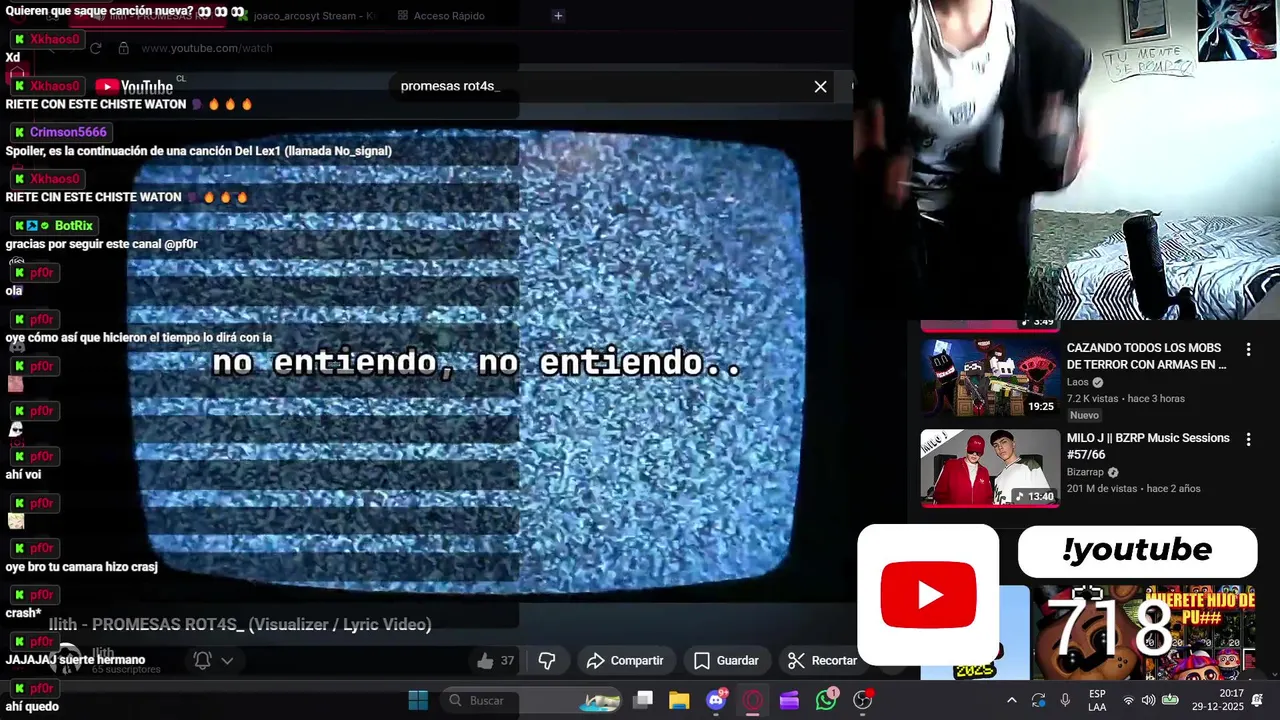Open options menu for MILO J BZRP video
The height and width of the screenshot is (720, 1280).
pos(1248,439)
